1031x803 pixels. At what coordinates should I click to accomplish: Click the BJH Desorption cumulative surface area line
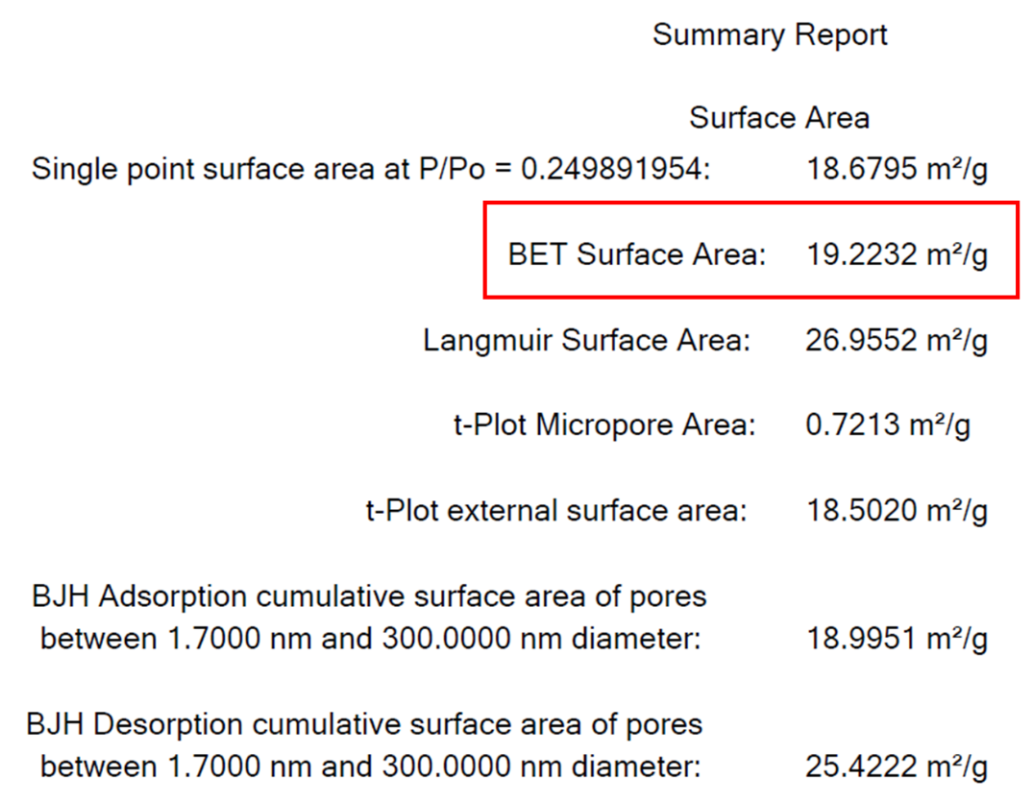pos(366,724)
